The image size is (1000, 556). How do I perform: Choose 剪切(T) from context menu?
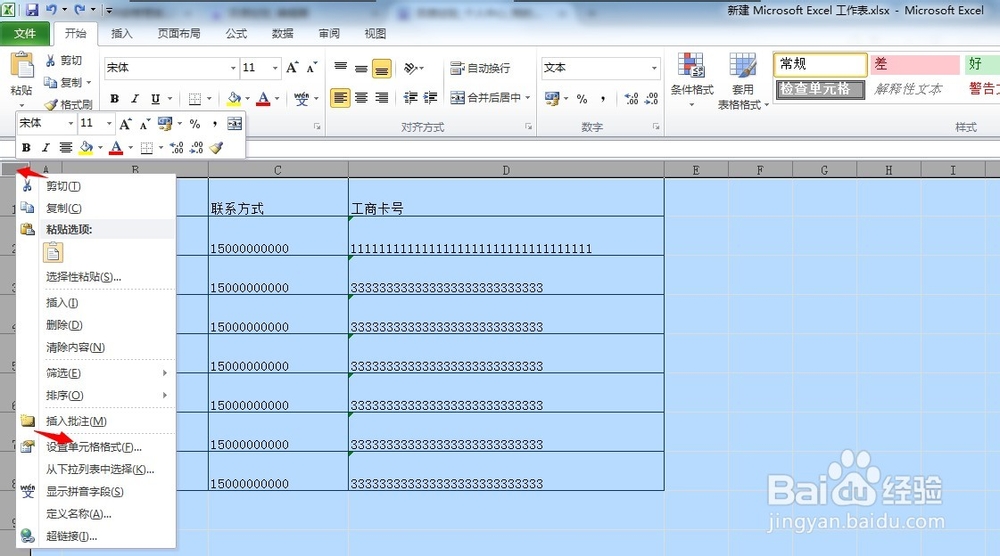[96, 186]
